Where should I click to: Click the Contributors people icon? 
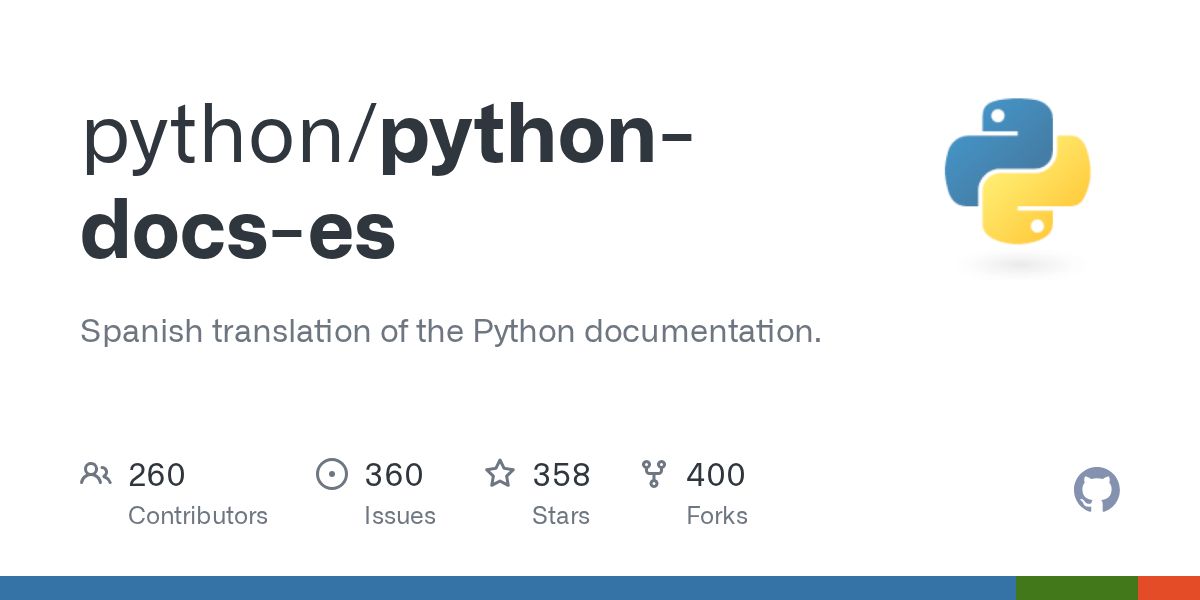coord(96,474)
